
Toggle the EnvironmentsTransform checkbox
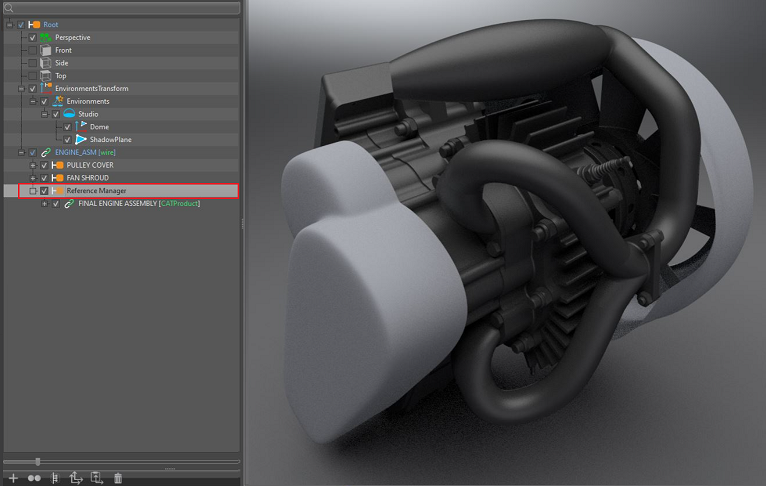33,88
